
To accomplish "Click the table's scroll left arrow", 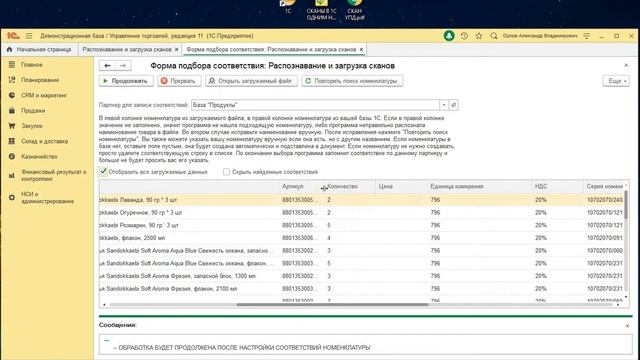I will coord(104,304).
